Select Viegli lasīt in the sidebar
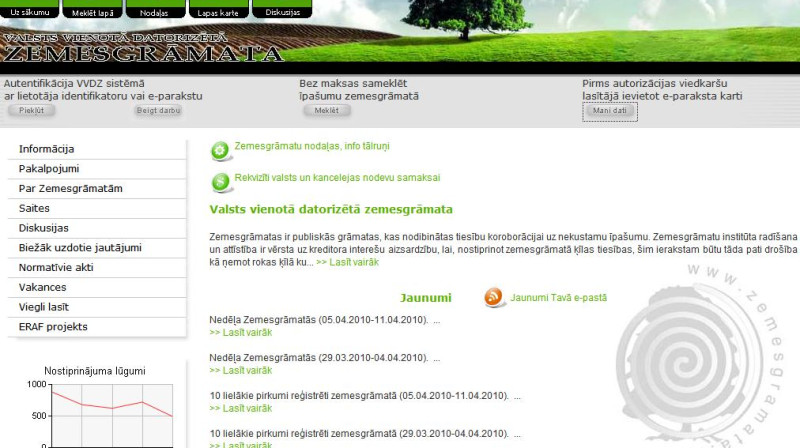 click(x=97, y=307)
